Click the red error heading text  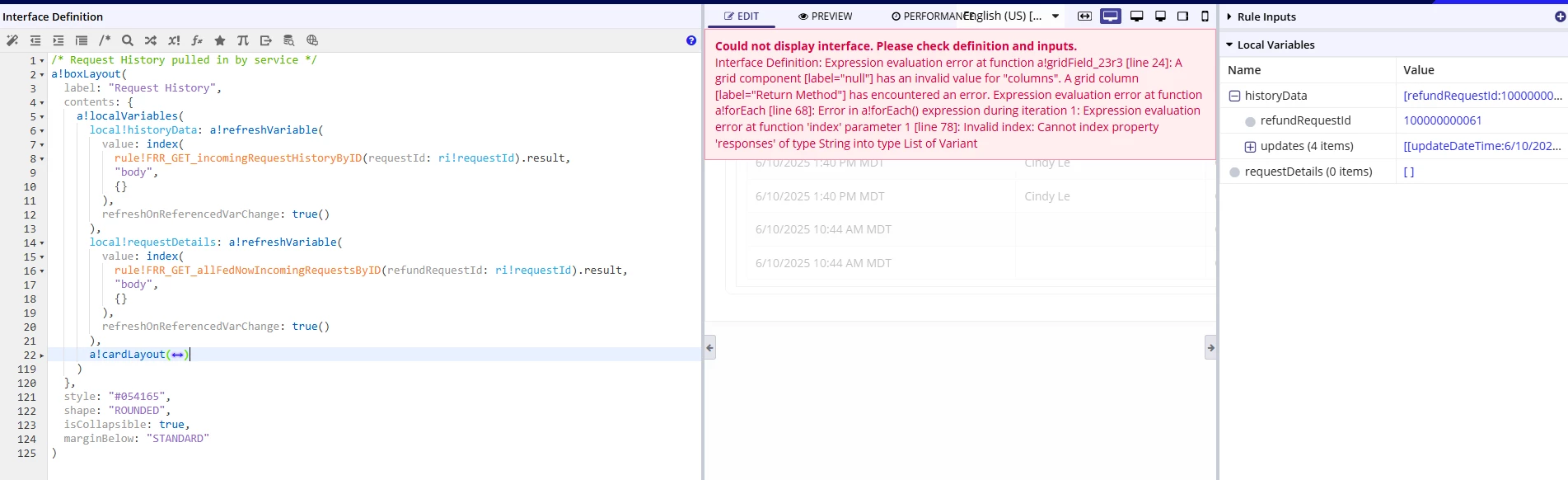point(896,46)
